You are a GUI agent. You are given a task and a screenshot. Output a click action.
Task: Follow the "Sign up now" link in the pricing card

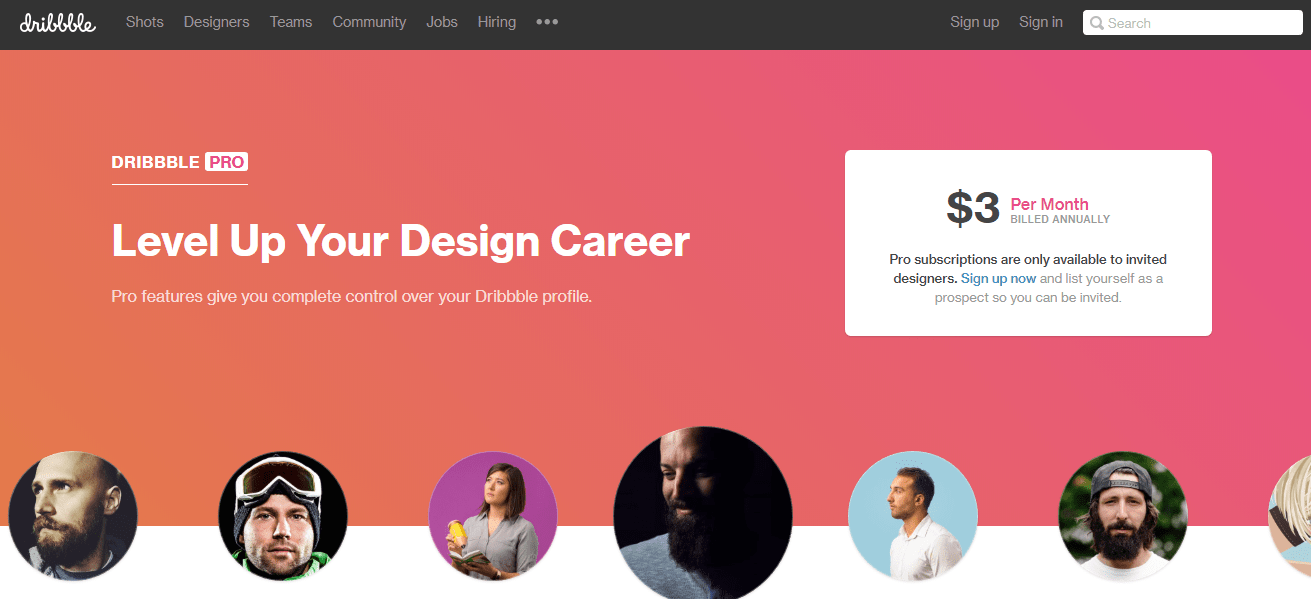(998, 278)
